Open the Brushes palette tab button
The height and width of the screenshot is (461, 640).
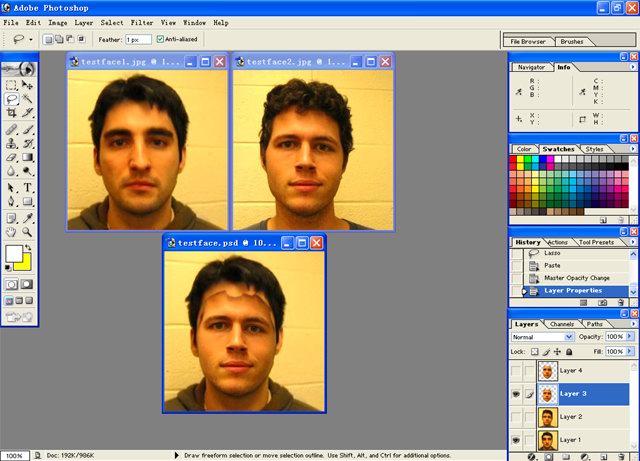pos(572,42)
